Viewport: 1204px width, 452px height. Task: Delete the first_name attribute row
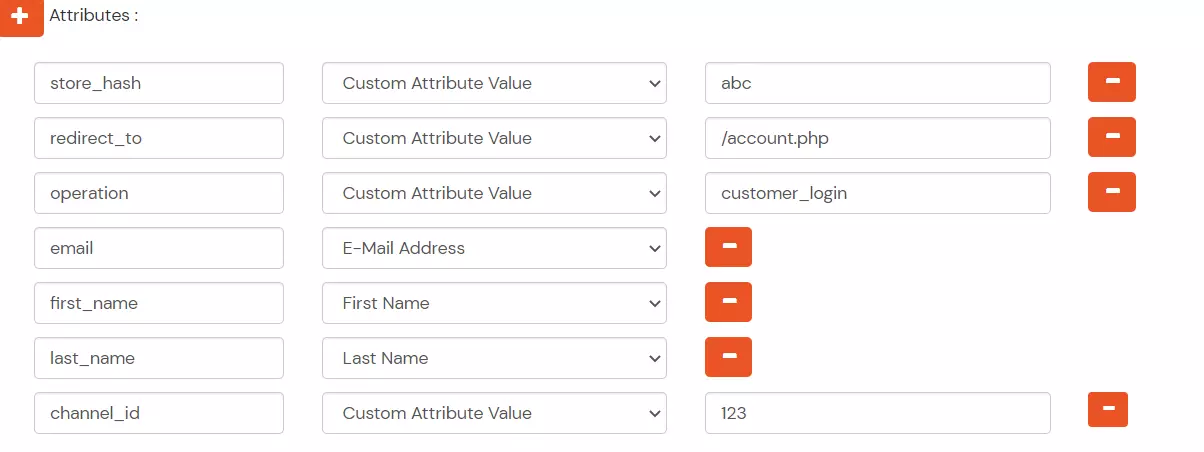pyautogui.click(x=728, y=303)
